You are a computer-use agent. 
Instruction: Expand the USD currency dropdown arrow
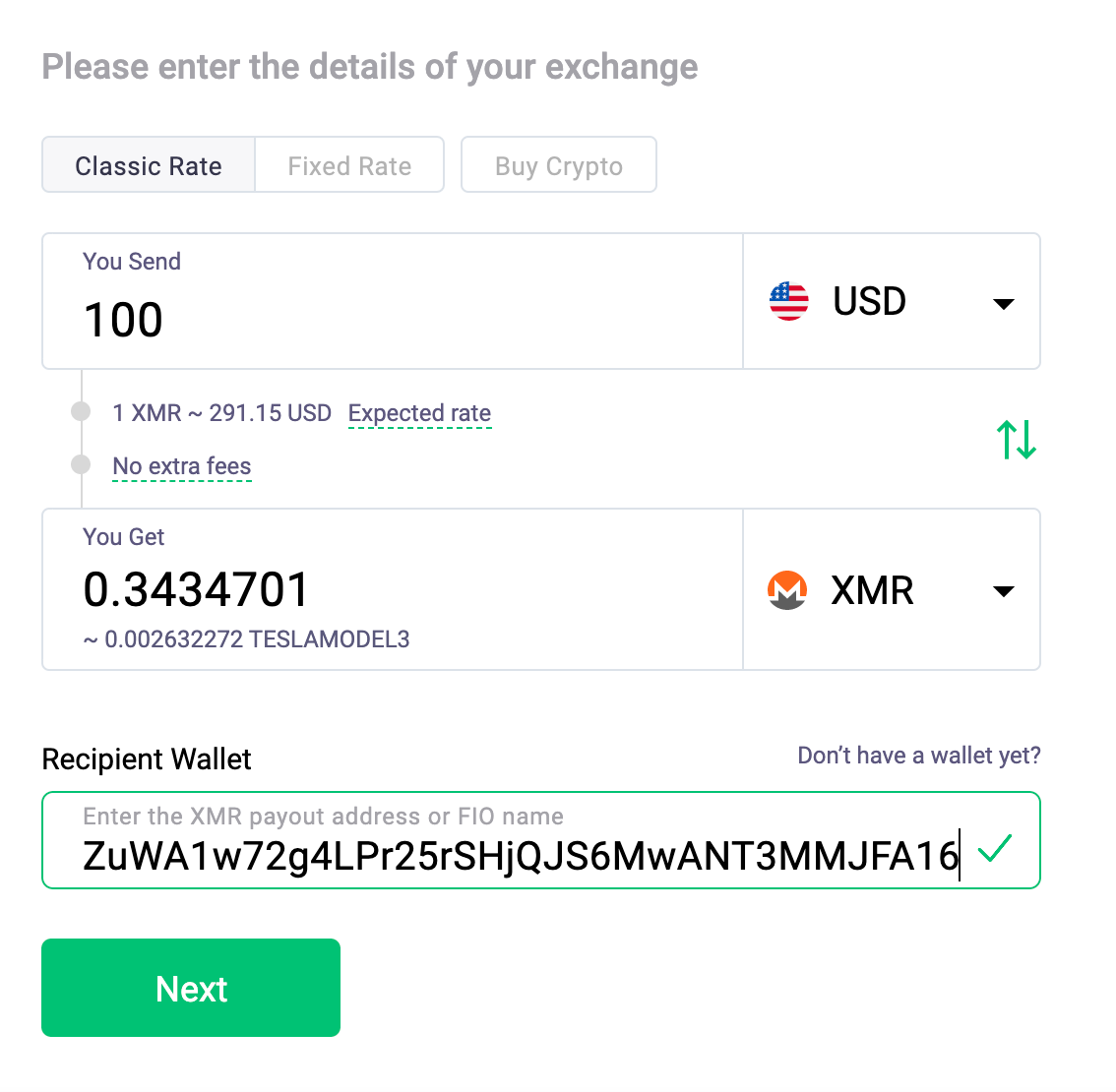(x=1004, y=303)
